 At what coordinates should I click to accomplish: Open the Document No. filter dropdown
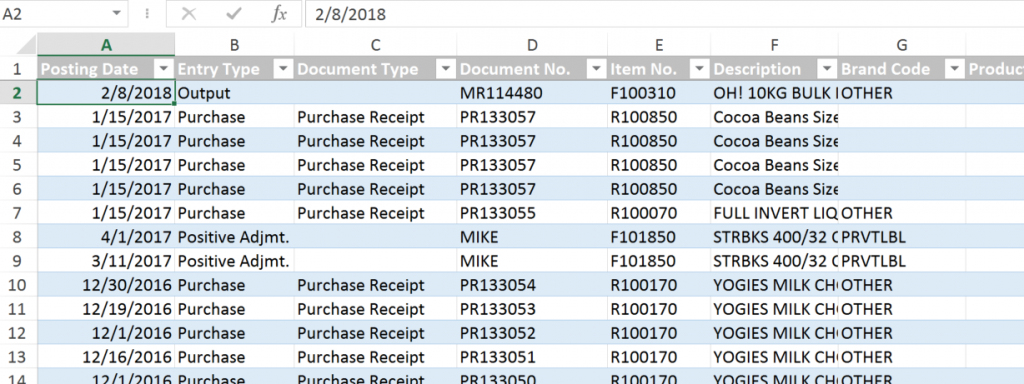coord(596,69)
